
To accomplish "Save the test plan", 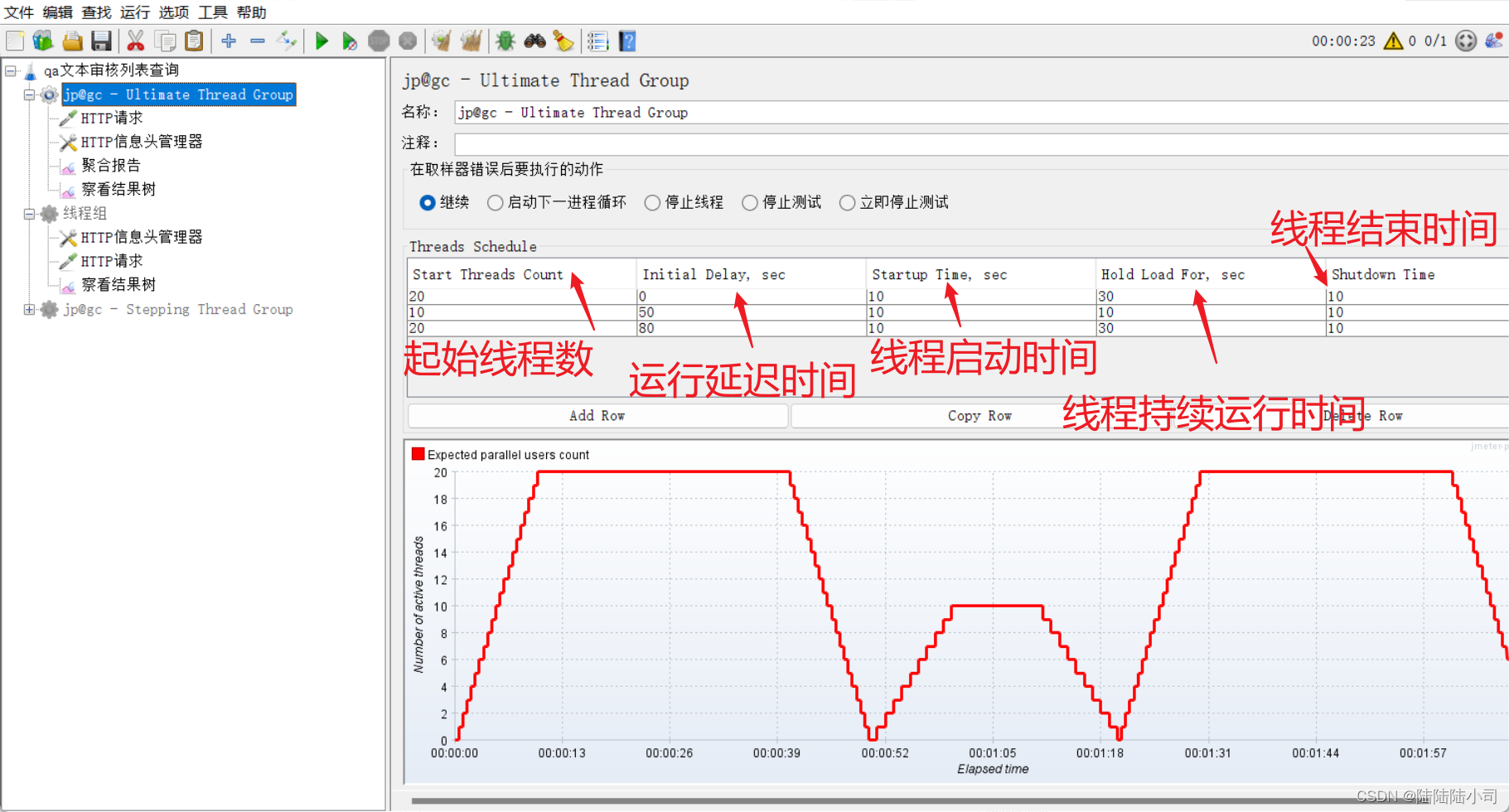I will (x=101, y=40).
